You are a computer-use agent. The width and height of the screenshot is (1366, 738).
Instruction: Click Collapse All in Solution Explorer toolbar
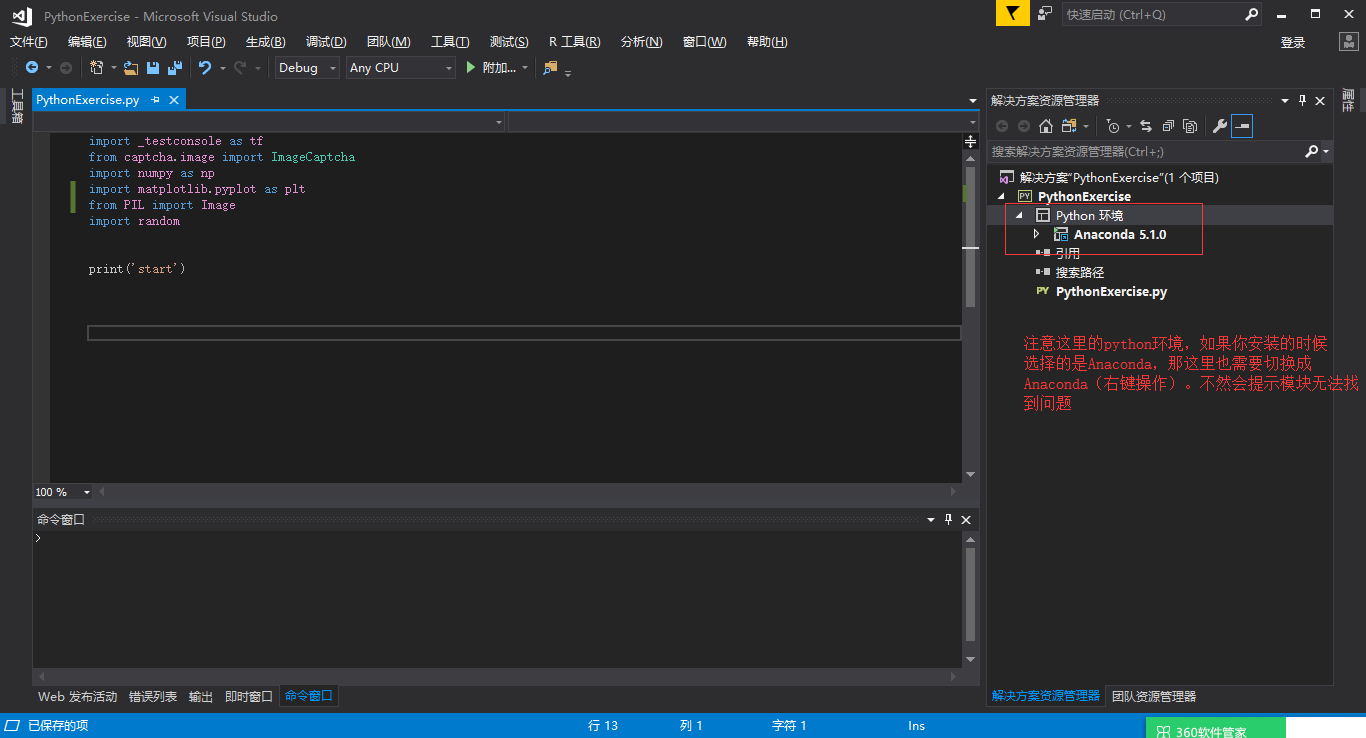tap(1167, 126)
